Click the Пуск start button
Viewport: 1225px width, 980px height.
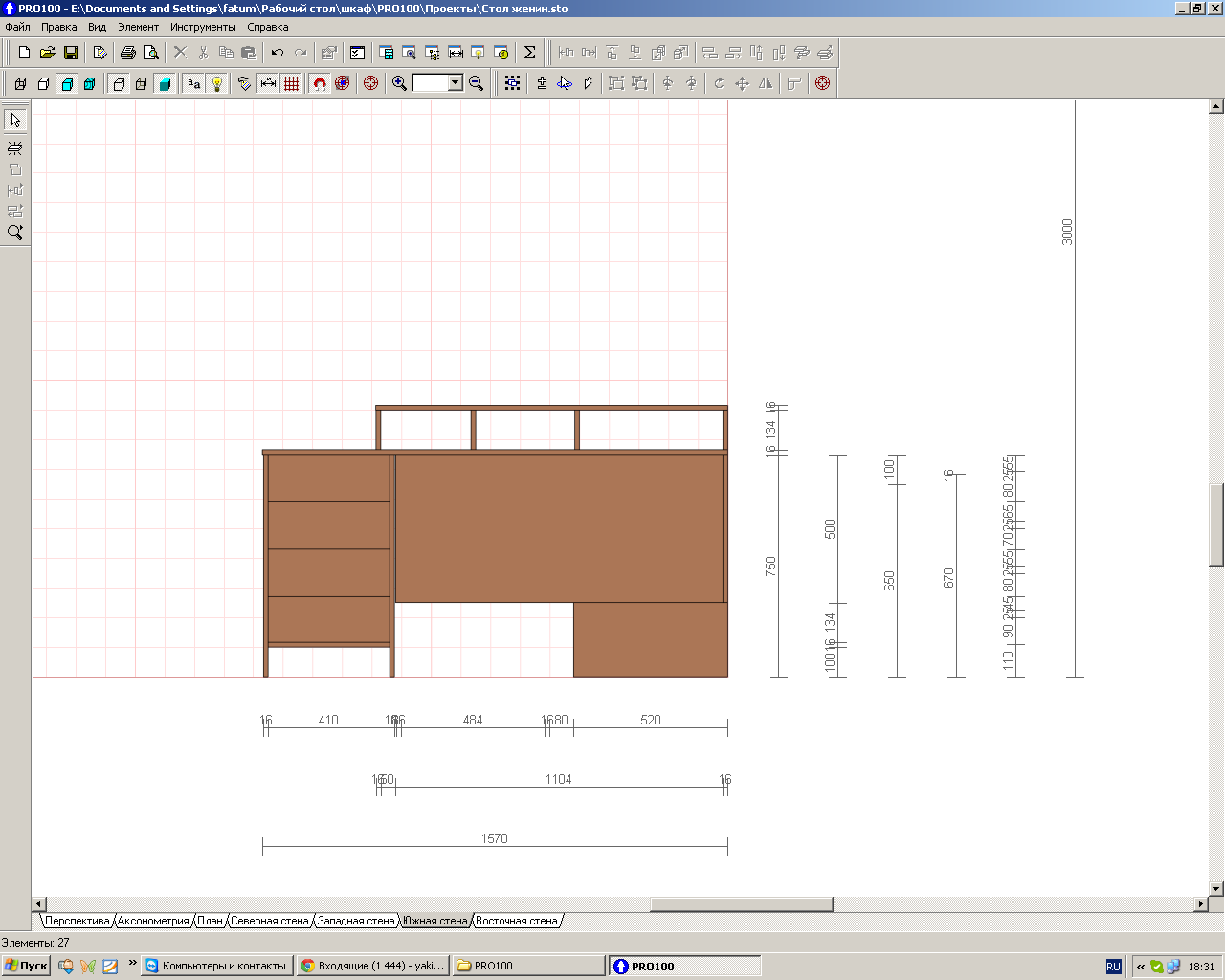[26, 966]
